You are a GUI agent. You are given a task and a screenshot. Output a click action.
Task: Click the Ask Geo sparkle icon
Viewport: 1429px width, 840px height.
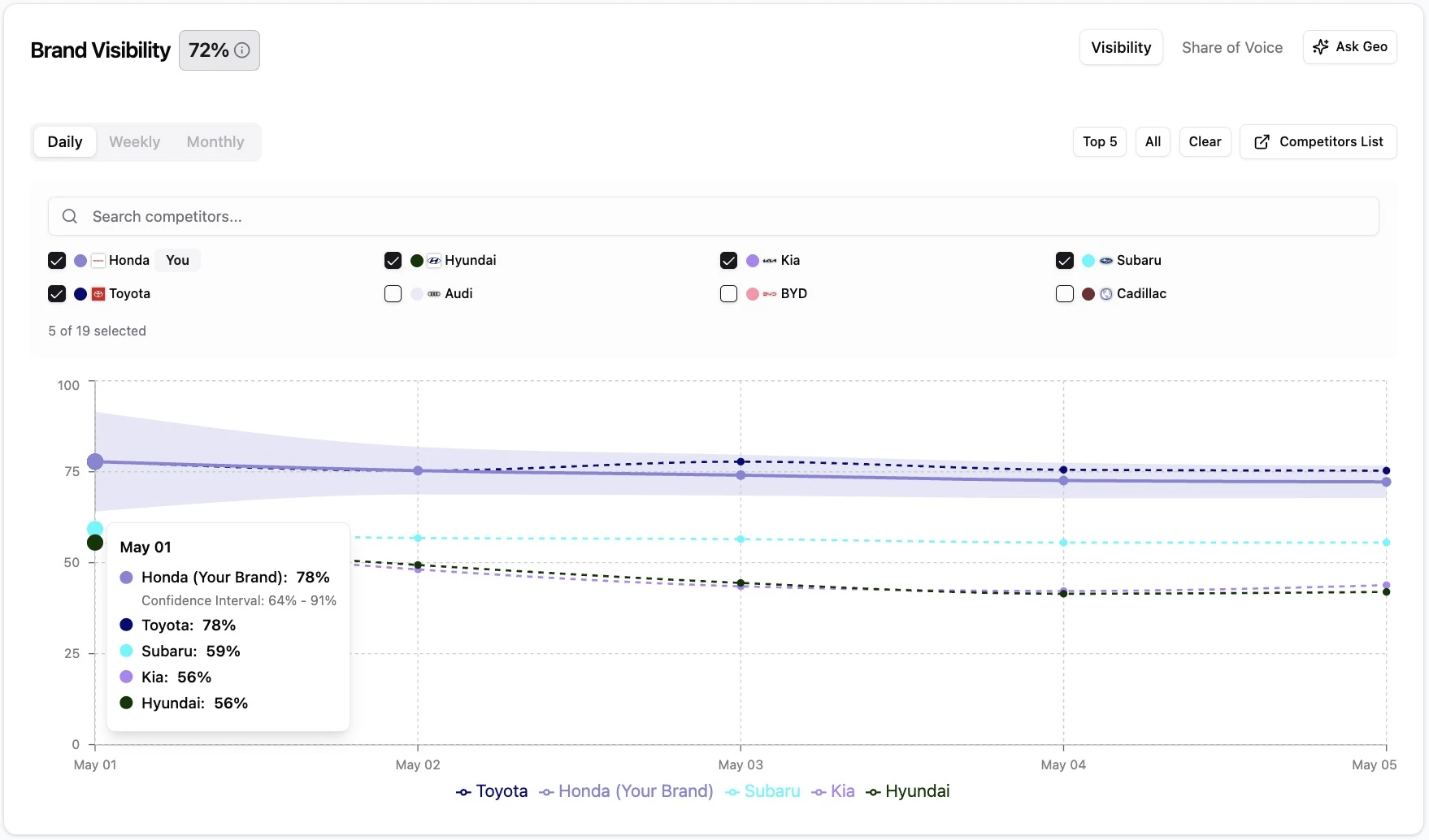pos(1321,47)
